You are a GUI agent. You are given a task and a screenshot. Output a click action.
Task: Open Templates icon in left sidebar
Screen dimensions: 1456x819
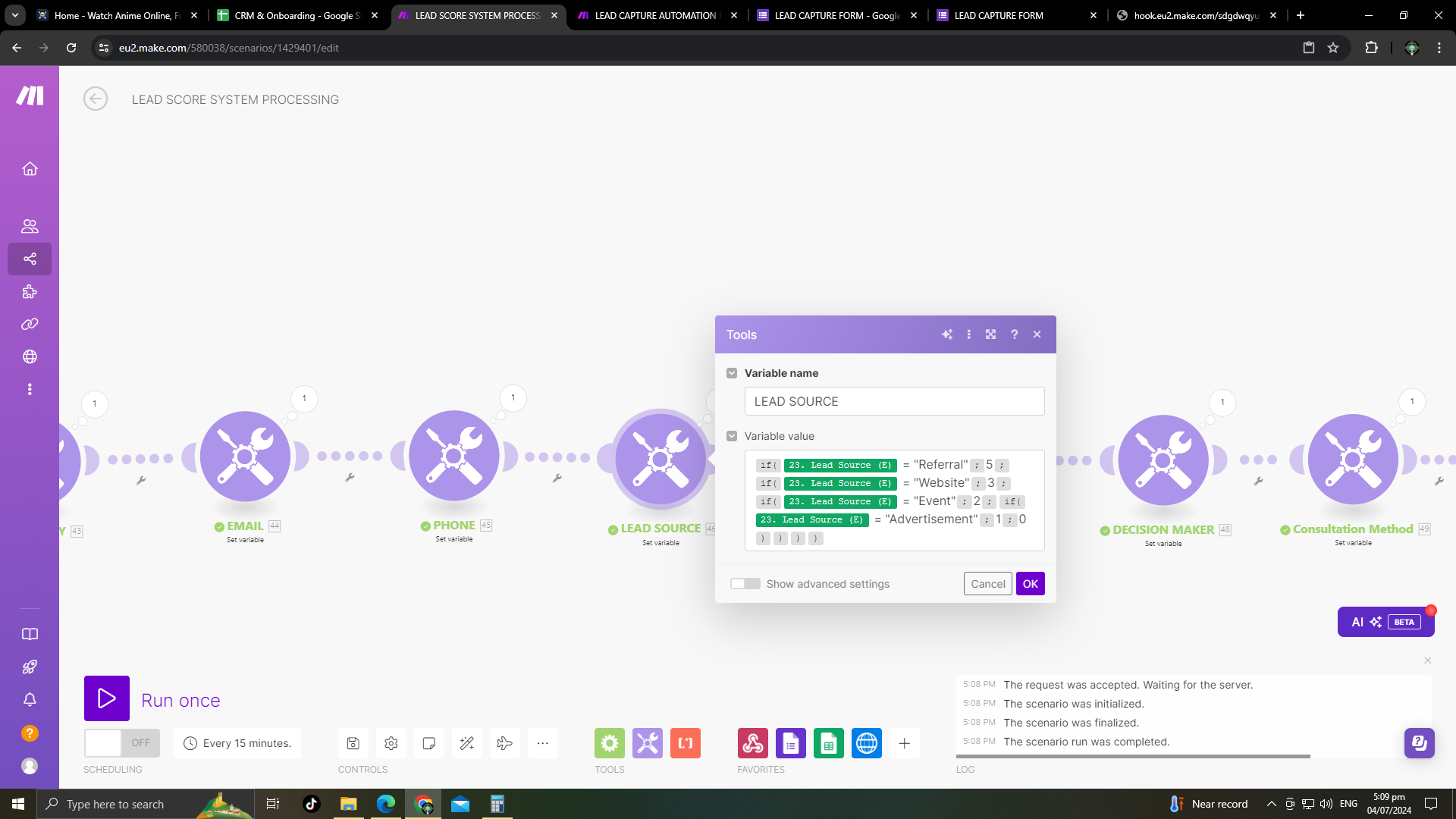pos(30,292)
